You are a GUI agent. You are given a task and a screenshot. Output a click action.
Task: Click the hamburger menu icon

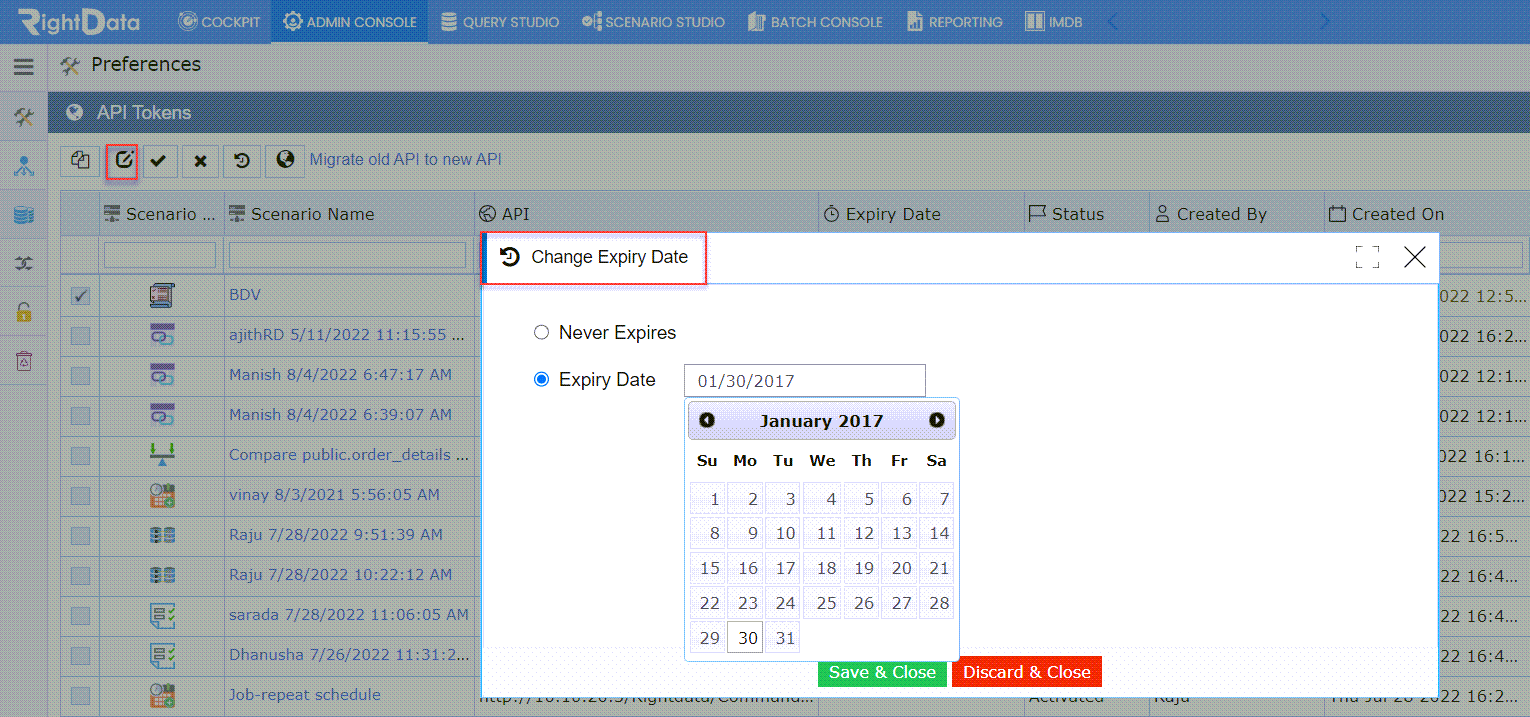pos(24,67)
